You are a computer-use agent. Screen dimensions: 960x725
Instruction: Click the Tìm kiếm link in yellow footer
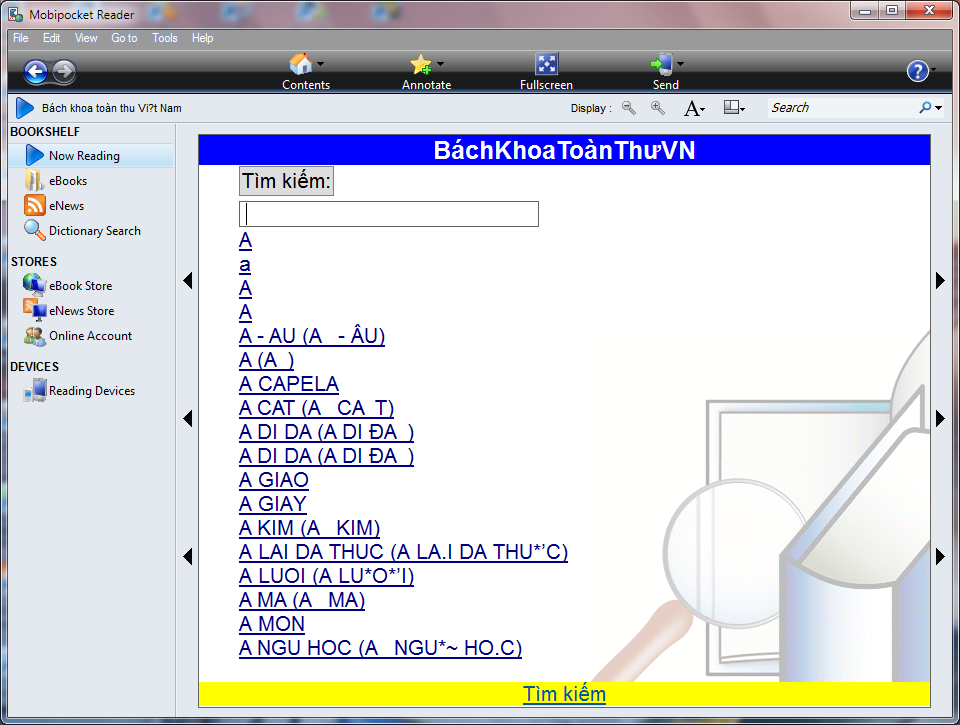(564, 694)
